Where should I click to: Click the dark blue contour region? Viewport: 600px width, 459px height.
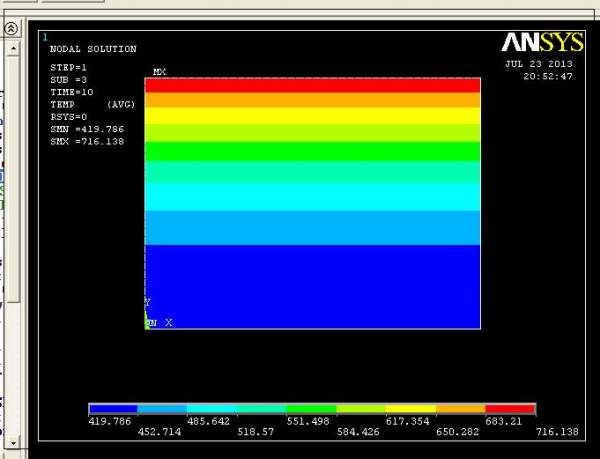click(313, 286)
